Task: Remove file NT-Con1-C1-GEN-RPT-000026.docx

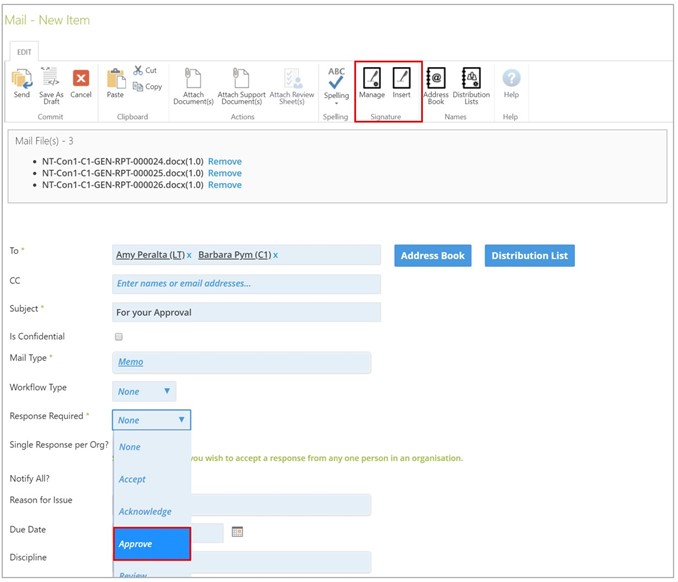Action: 225,185
